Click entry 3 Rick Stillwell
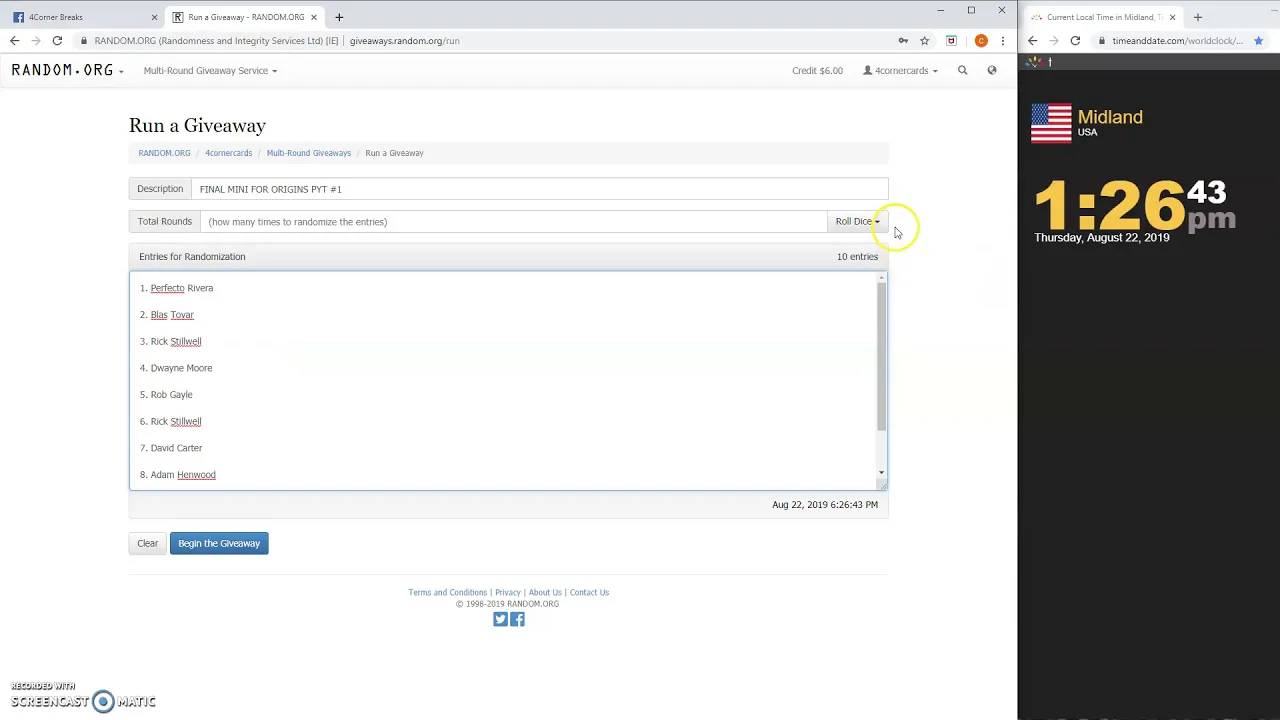Viewport: 1280px width, 720px height. [170, 341]
